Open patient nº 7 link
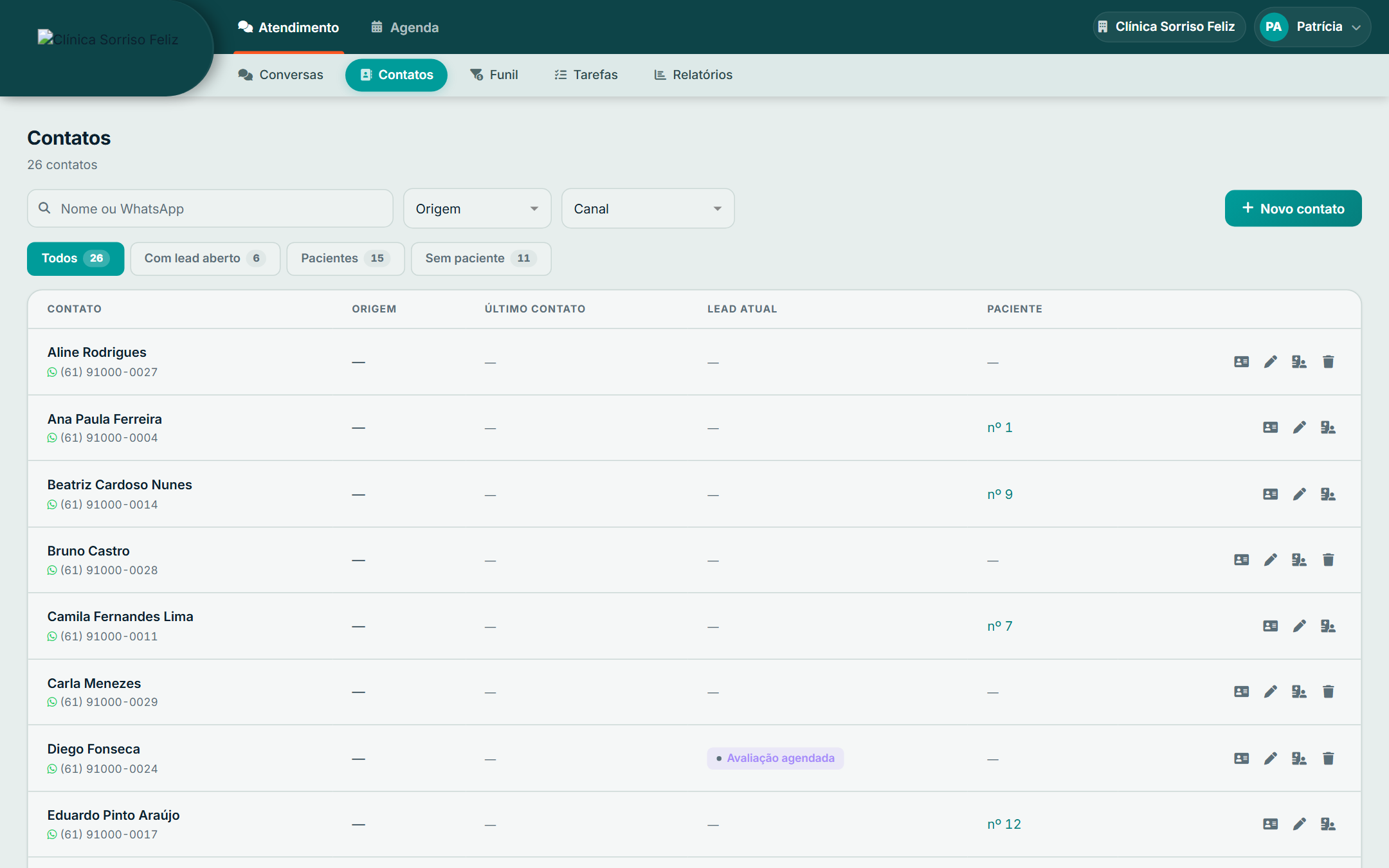1389x868 pixels. [x=1000, y=626]
